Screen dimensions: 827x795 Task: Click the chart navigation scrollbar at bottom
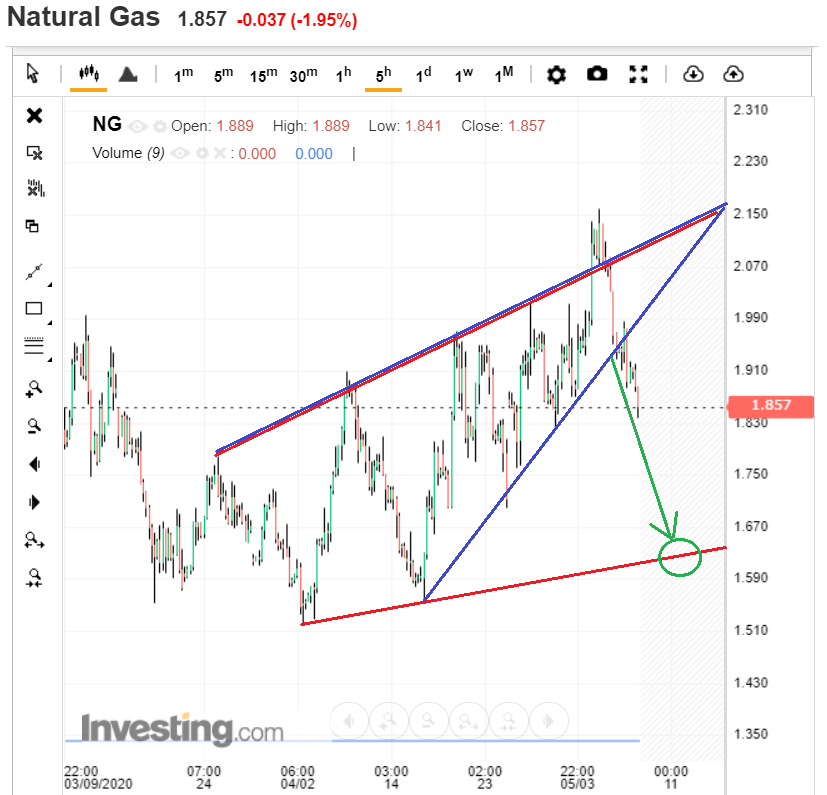click(x=352, y=741)
